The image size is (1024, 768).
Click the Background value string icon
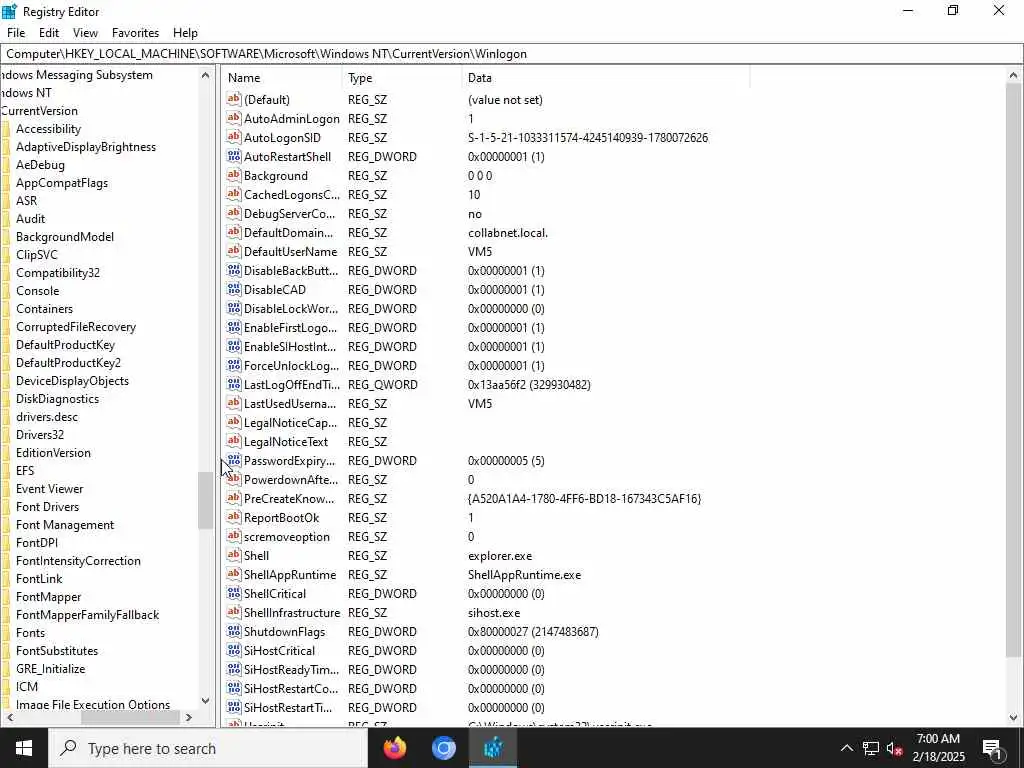point(233,175)
